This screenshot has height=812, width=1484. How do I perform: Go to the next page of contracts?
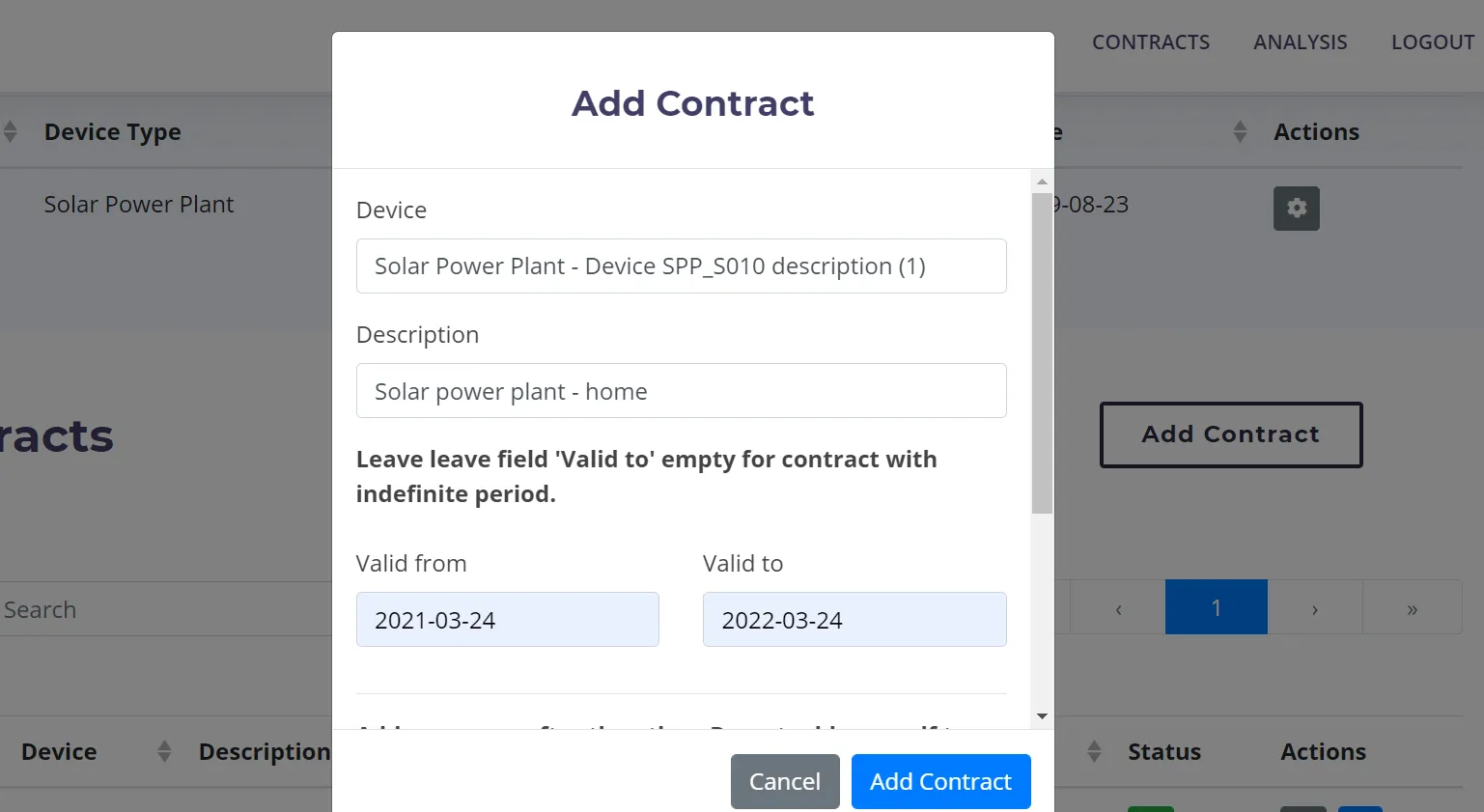pyautogui.click(x=1314, y=608)
